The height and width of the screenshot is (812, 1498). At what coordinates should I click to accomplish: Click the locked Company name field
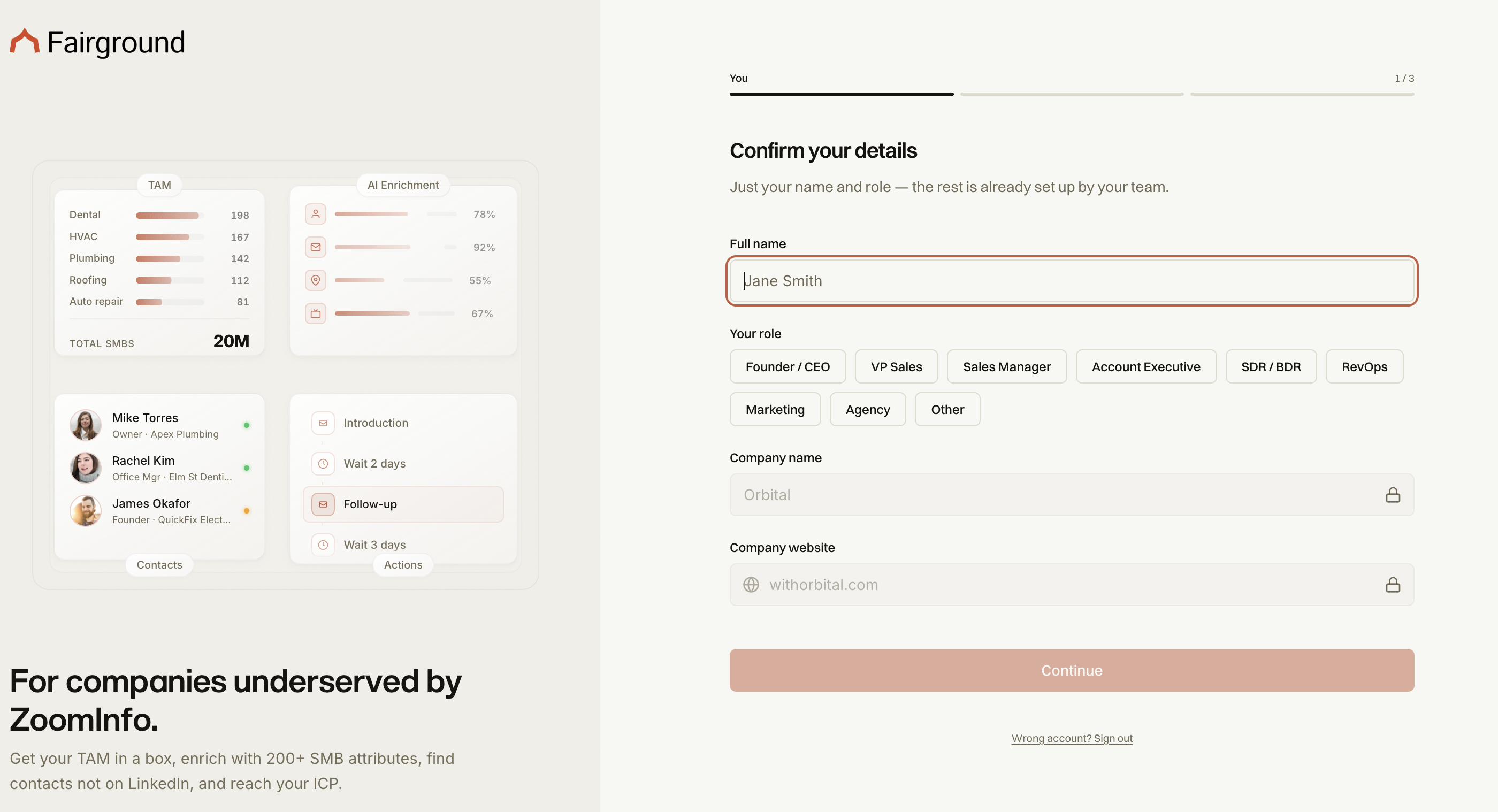pyautogui.click(x=1072, y=495)
